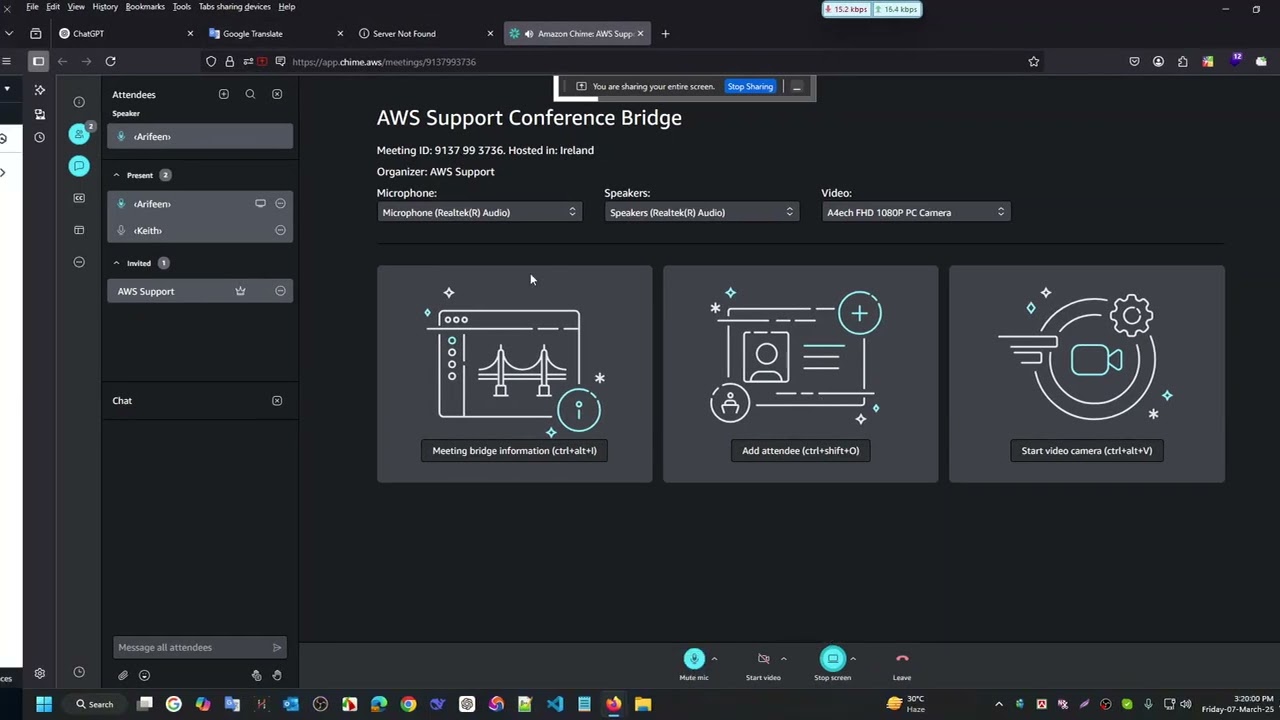Click clapping hands reaction icon
Screen dimensions: 1280x720
point(256,675)
